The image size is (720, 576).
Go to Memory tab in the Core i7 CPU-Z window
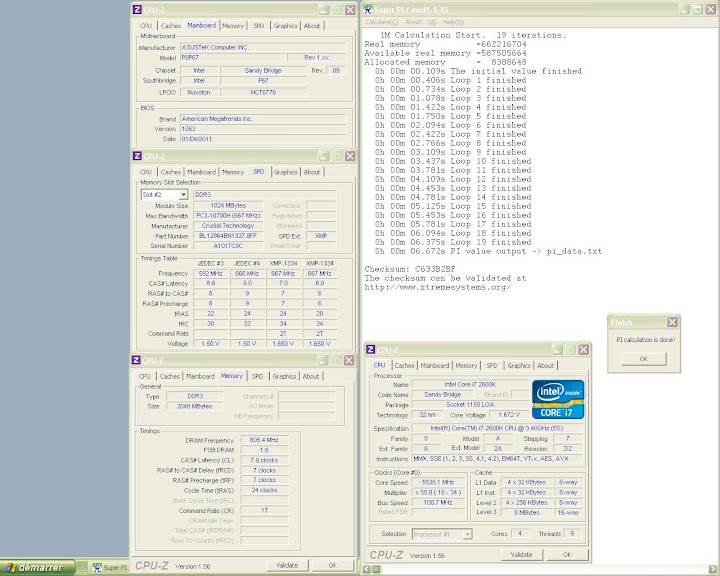(466, 366)
